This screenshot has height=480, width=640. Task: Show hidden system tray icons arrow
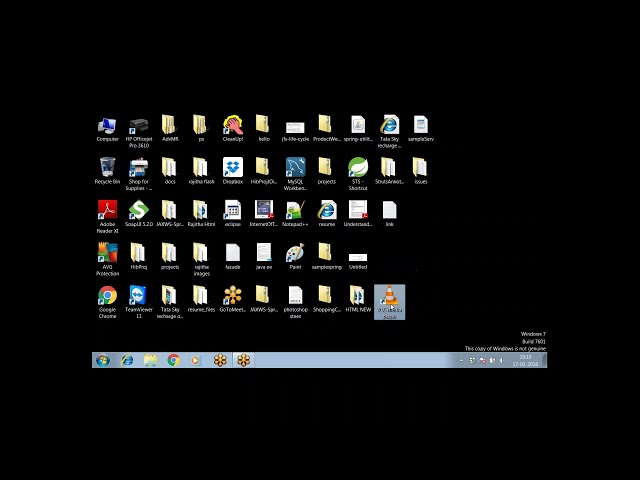point(462,360)
